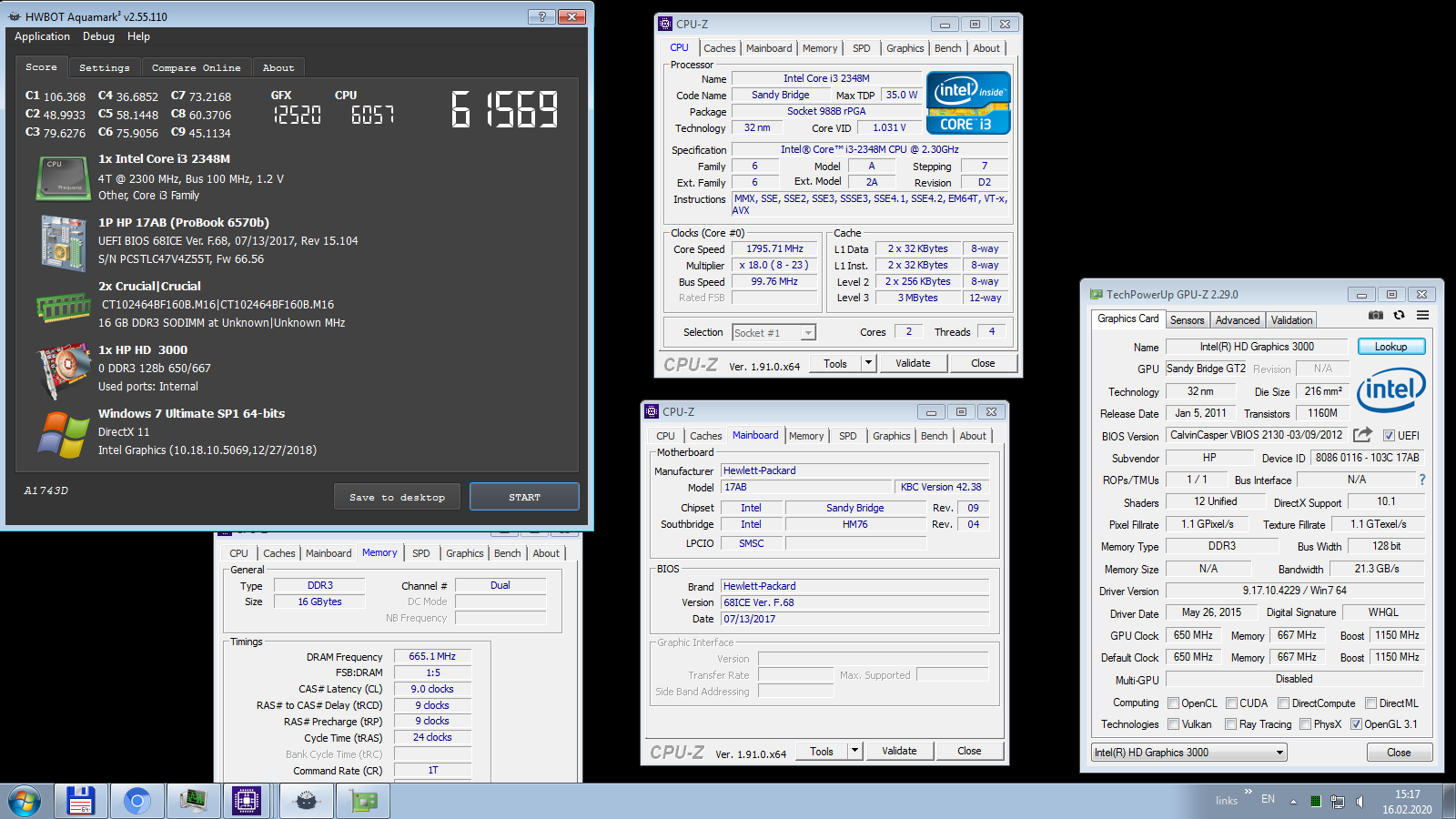Open SPD tab in CPU-Z Mainboard window
This screenshot has width=1456, height=819.
[848, 436]
